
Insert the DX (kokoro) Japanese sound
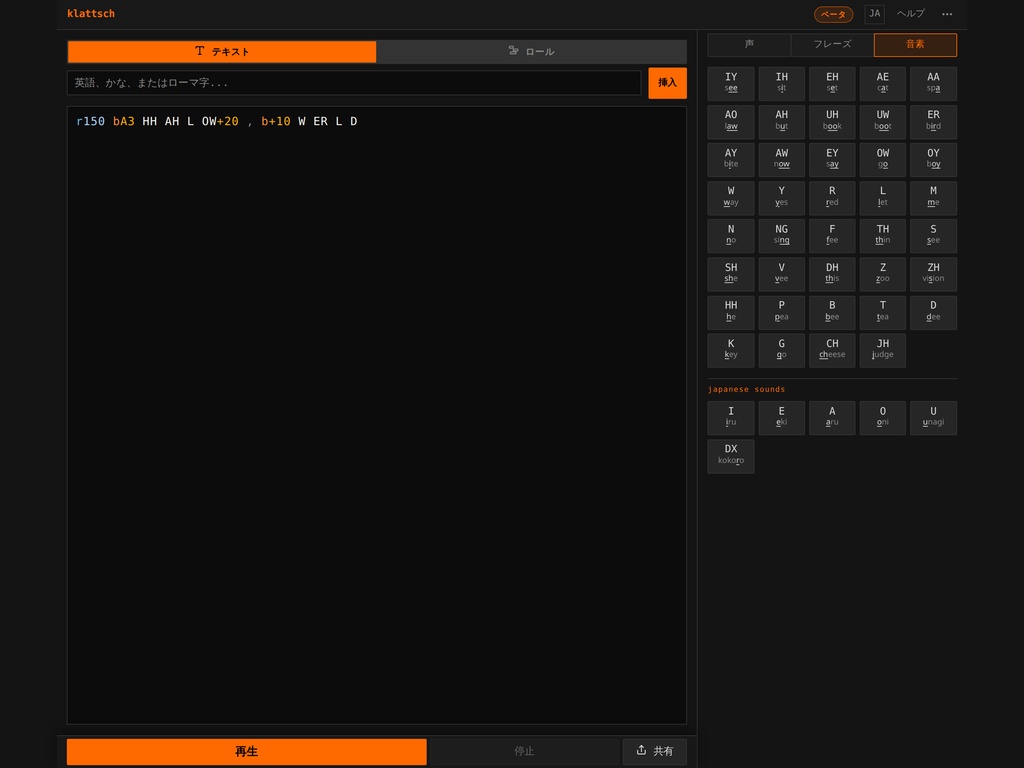tap(731, 455)
